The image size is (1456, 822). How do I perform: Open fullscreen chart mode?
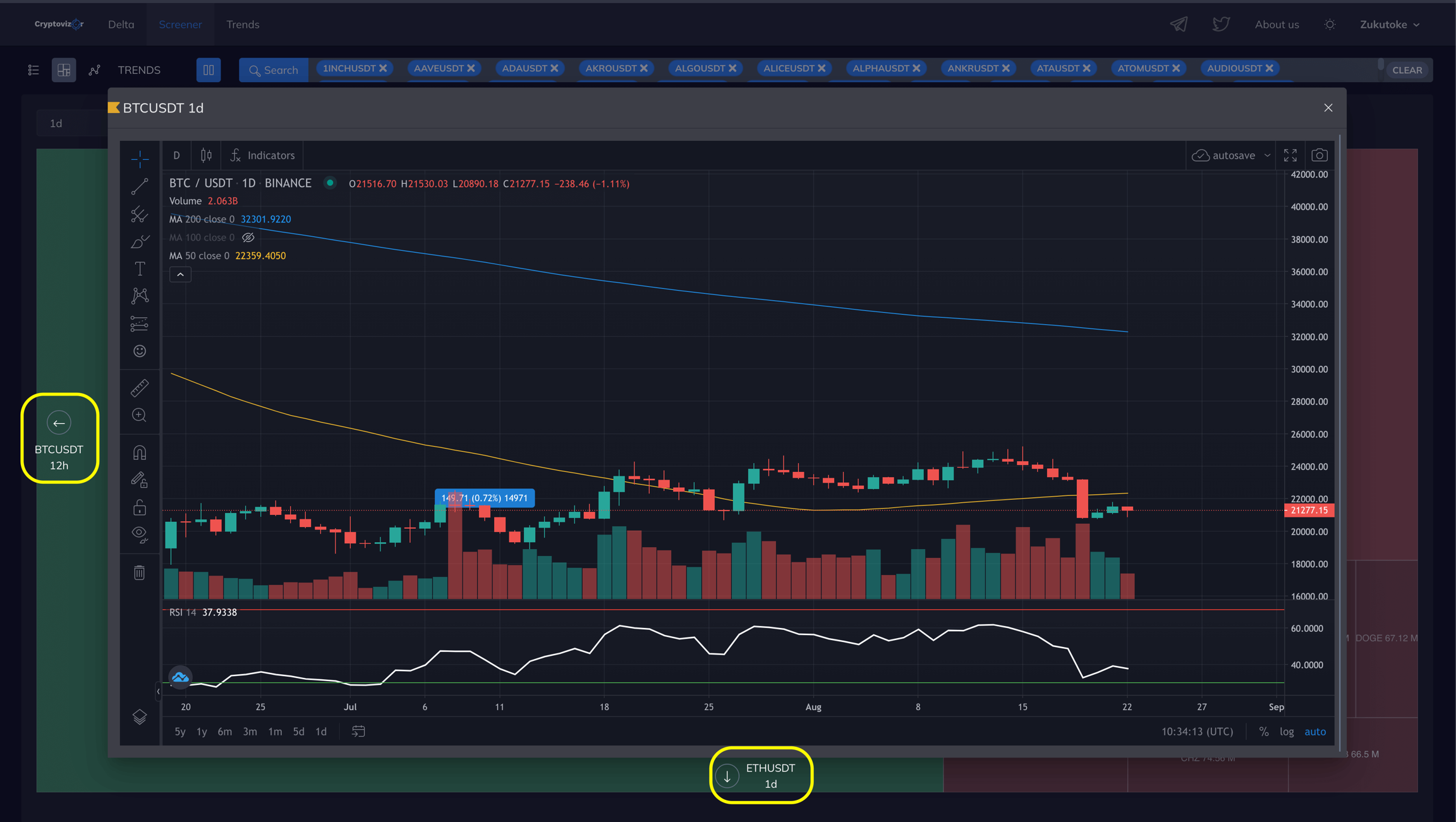(1290, 155)
